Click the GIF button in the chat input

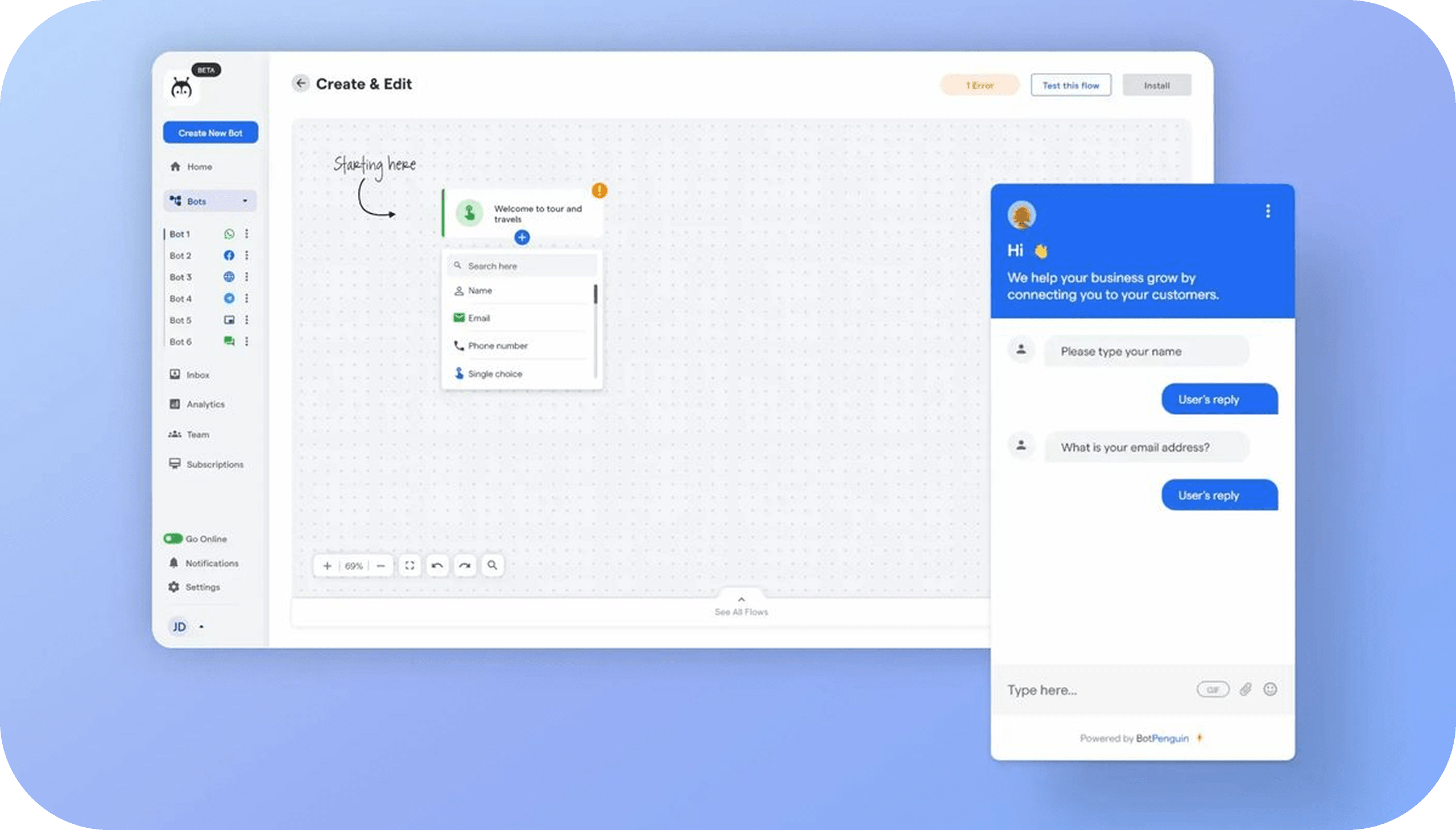[1213, 689]
